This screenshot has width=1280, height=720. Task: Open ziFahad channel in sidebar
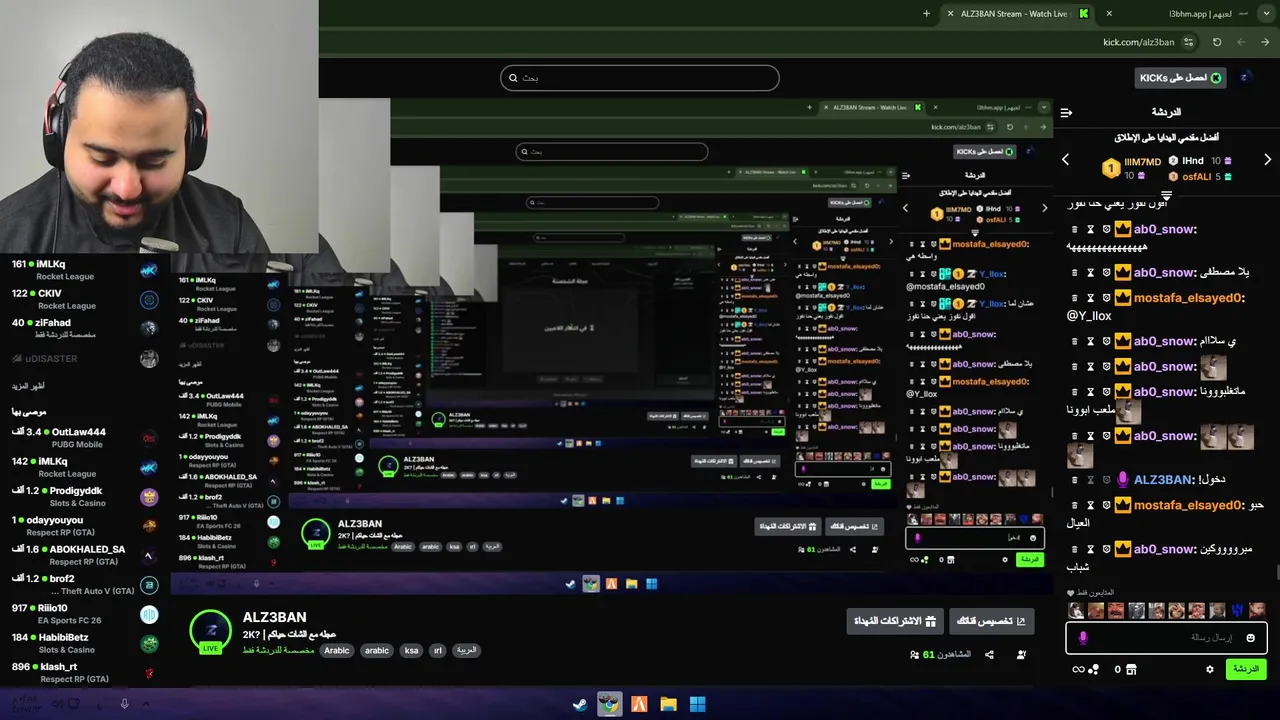pos(85,328)
